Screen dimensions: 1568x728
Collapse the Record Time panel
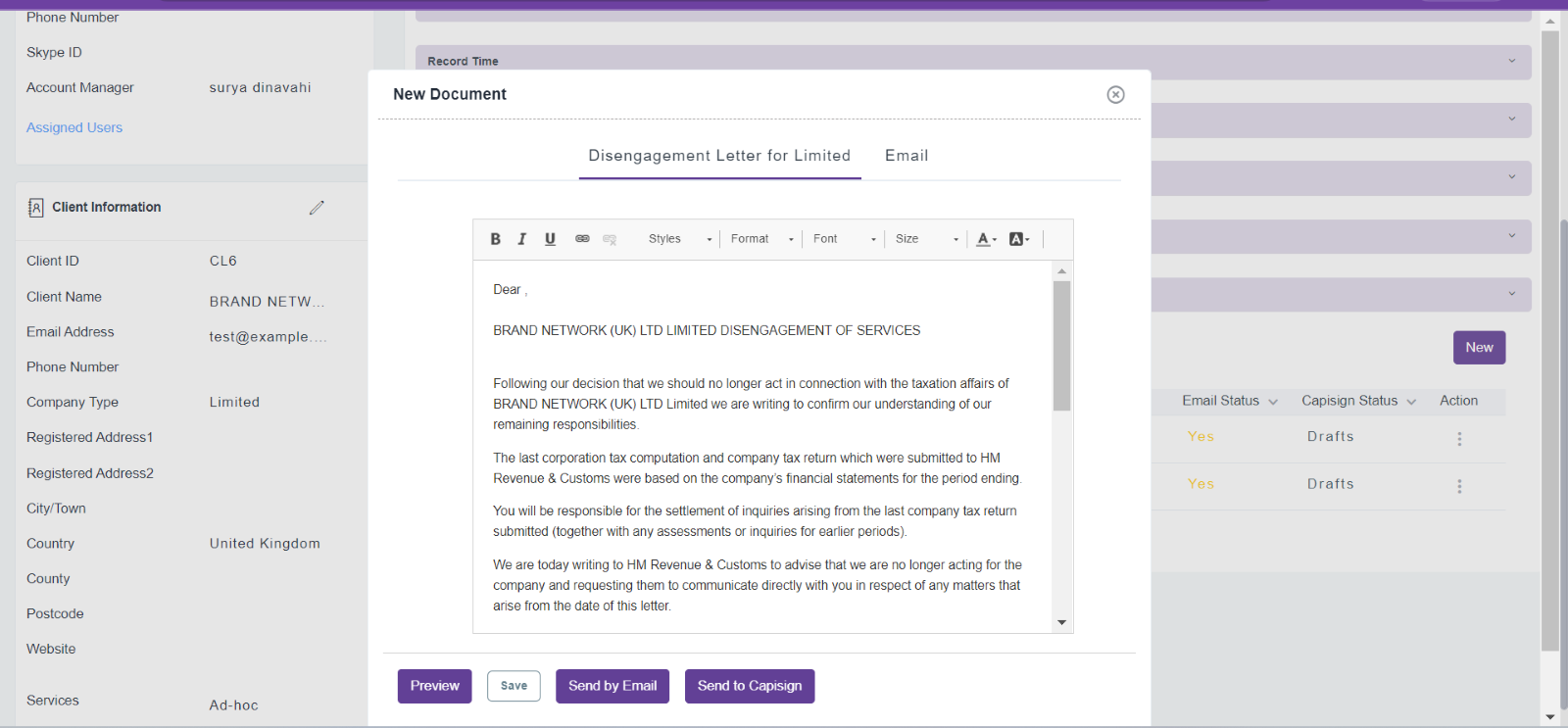(x=1512, y=61)
